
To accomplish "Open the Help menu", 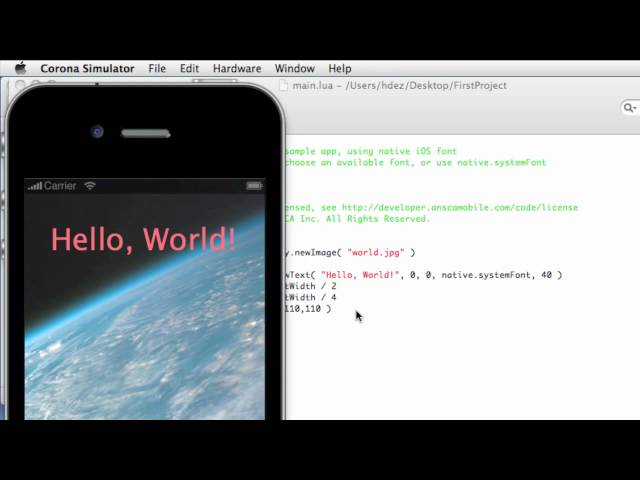I will (x=340, y=69).
